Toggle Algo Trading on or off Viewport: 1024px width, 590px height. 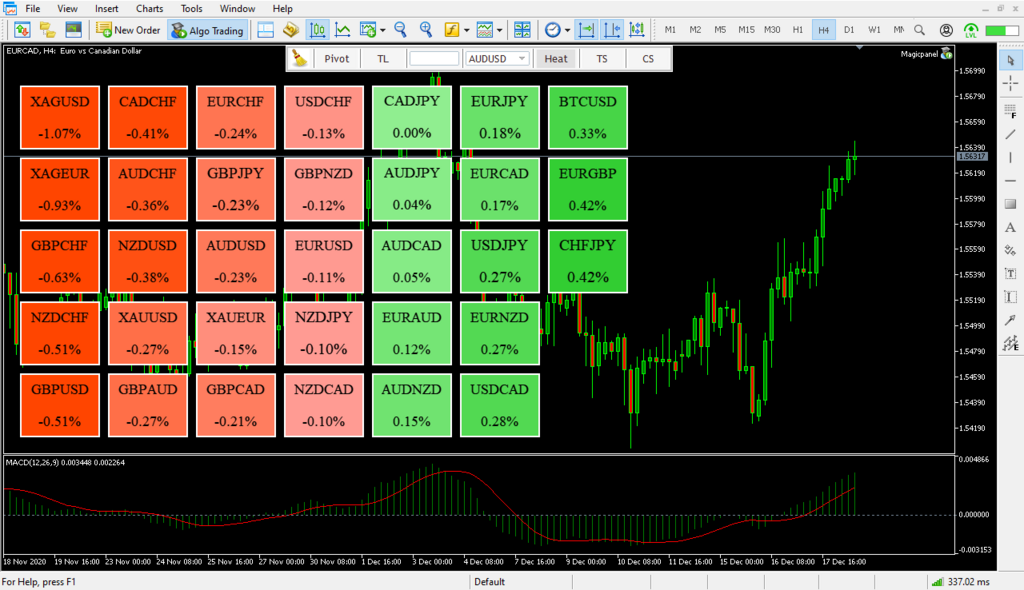coord(207,30)
